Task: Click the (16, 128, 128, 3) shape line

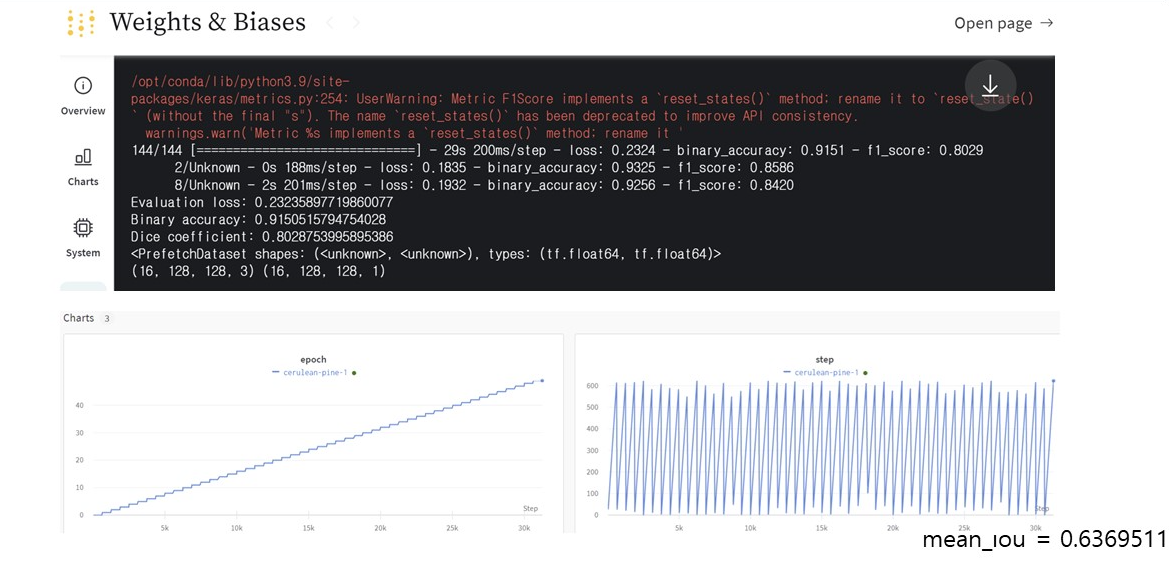Action: (258, 272)
